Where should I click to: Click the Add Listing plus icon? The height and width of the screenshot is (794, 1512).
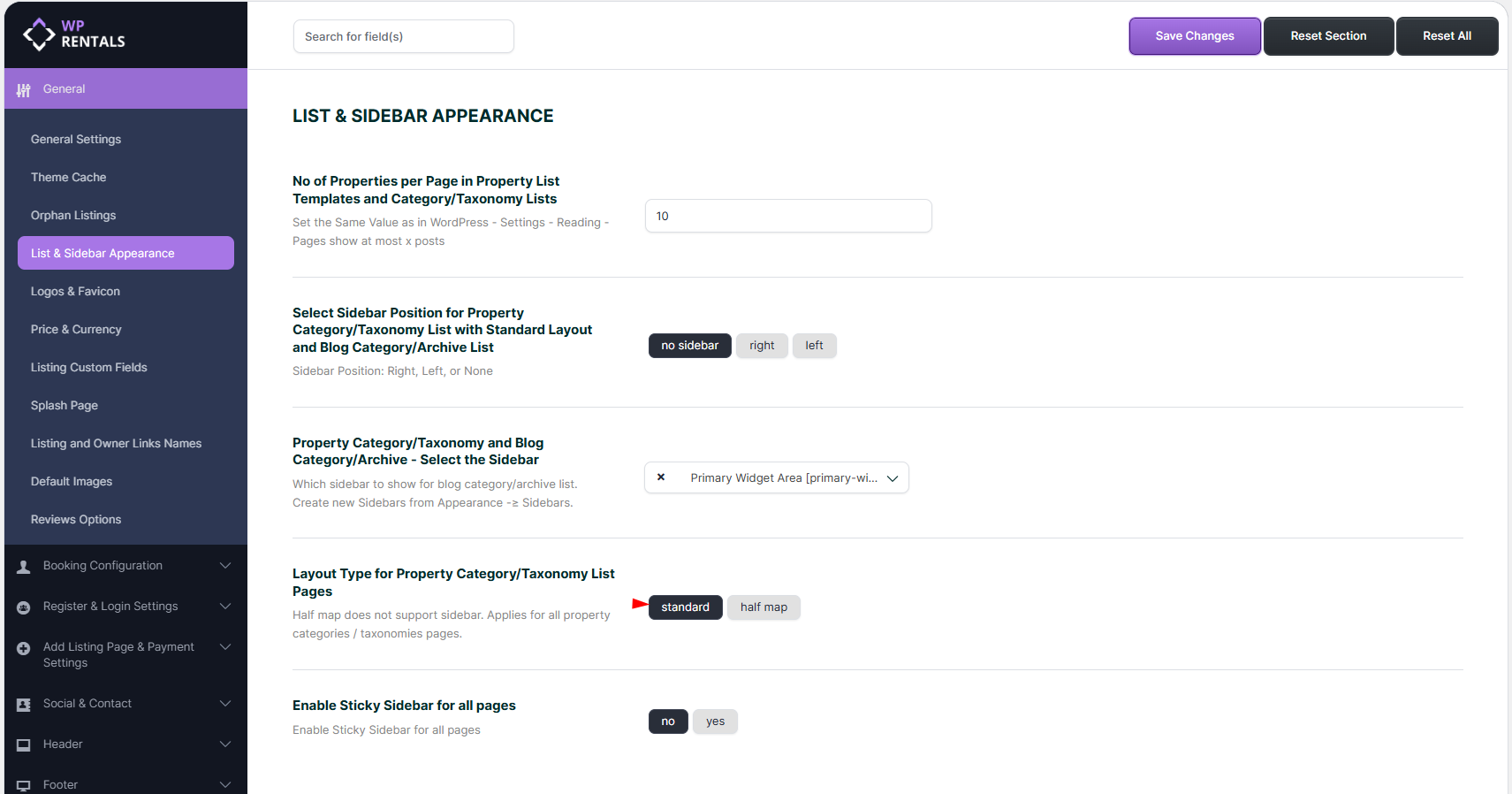24,648
